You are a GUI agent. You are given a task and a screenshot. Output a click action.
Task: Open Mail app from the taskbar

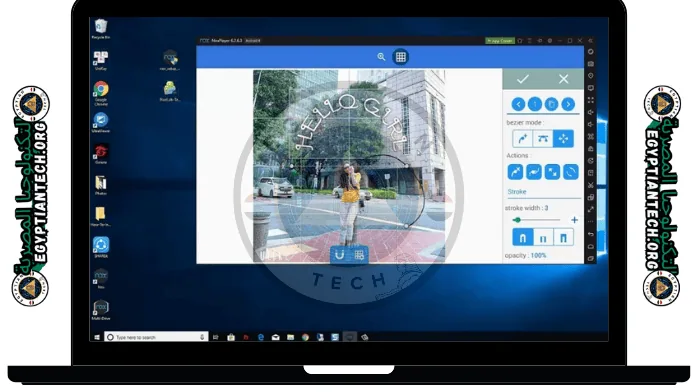[x=276, y=337]
